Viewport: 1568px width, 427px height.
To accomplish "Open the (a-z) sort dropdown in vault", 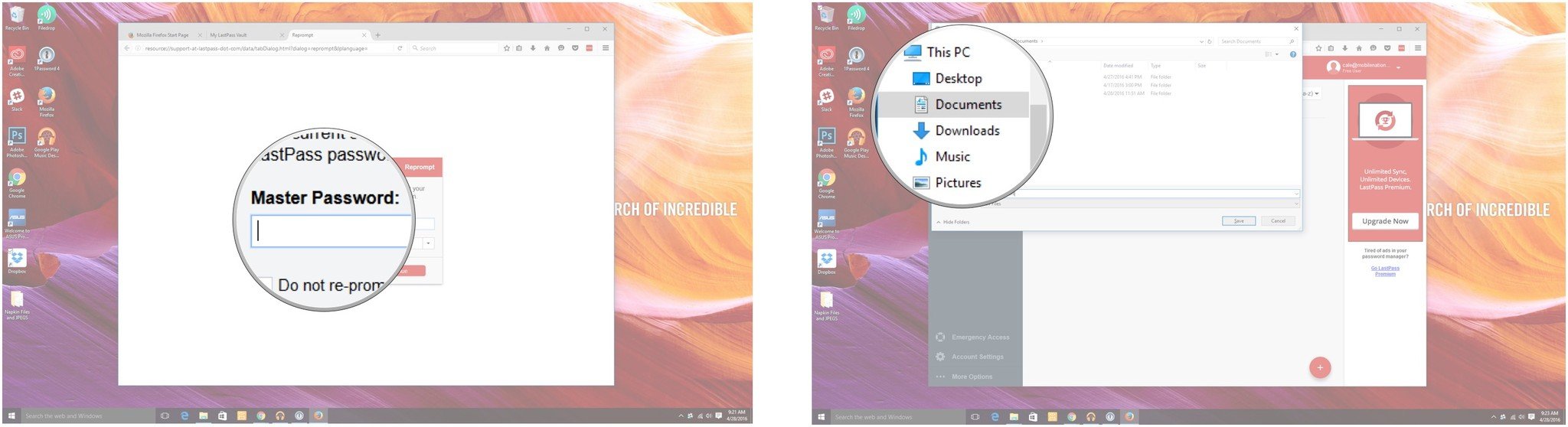I will [x=1312, y=93].
